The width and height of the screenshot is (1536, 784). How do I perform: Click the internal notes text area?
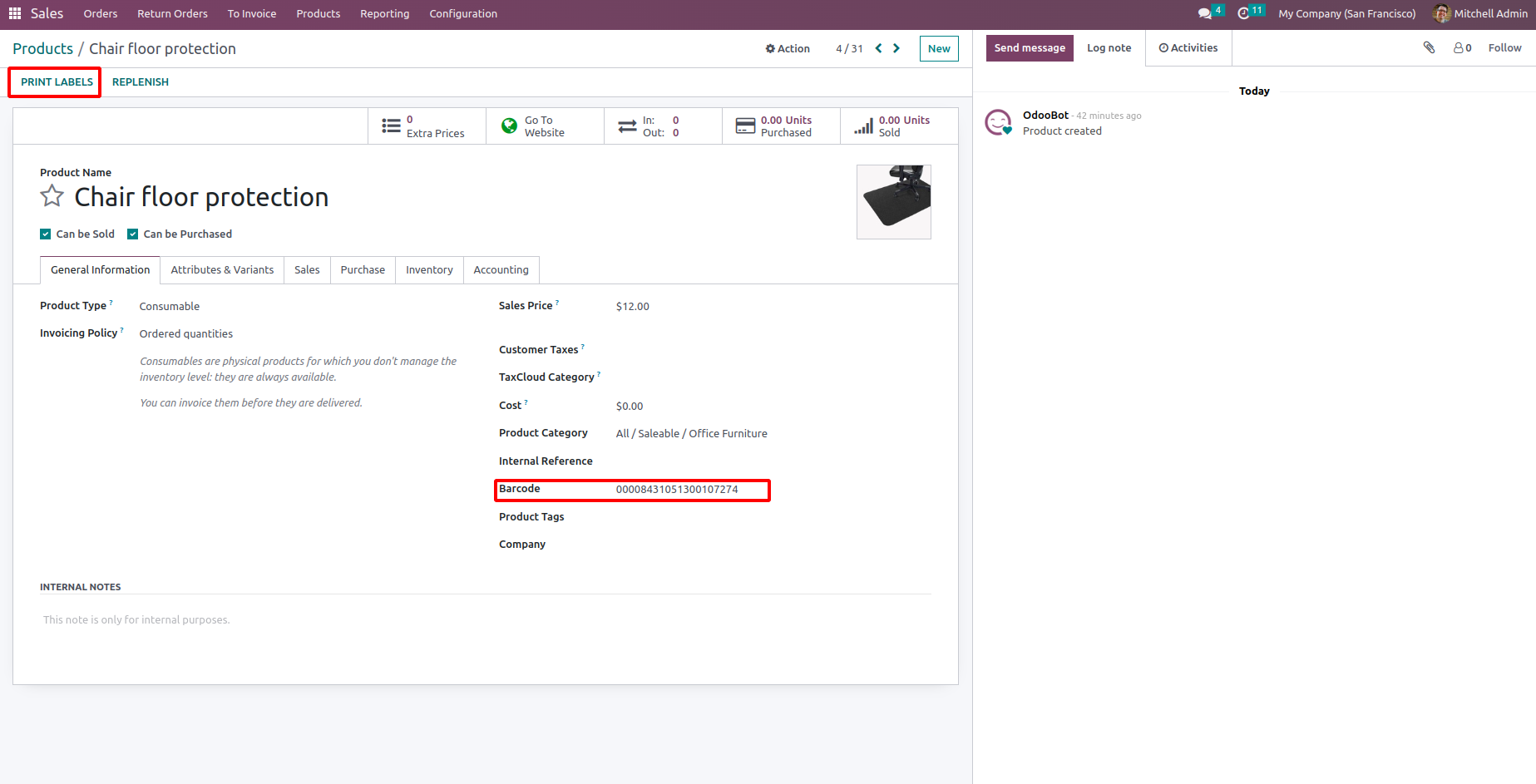[x=486, y=620]
